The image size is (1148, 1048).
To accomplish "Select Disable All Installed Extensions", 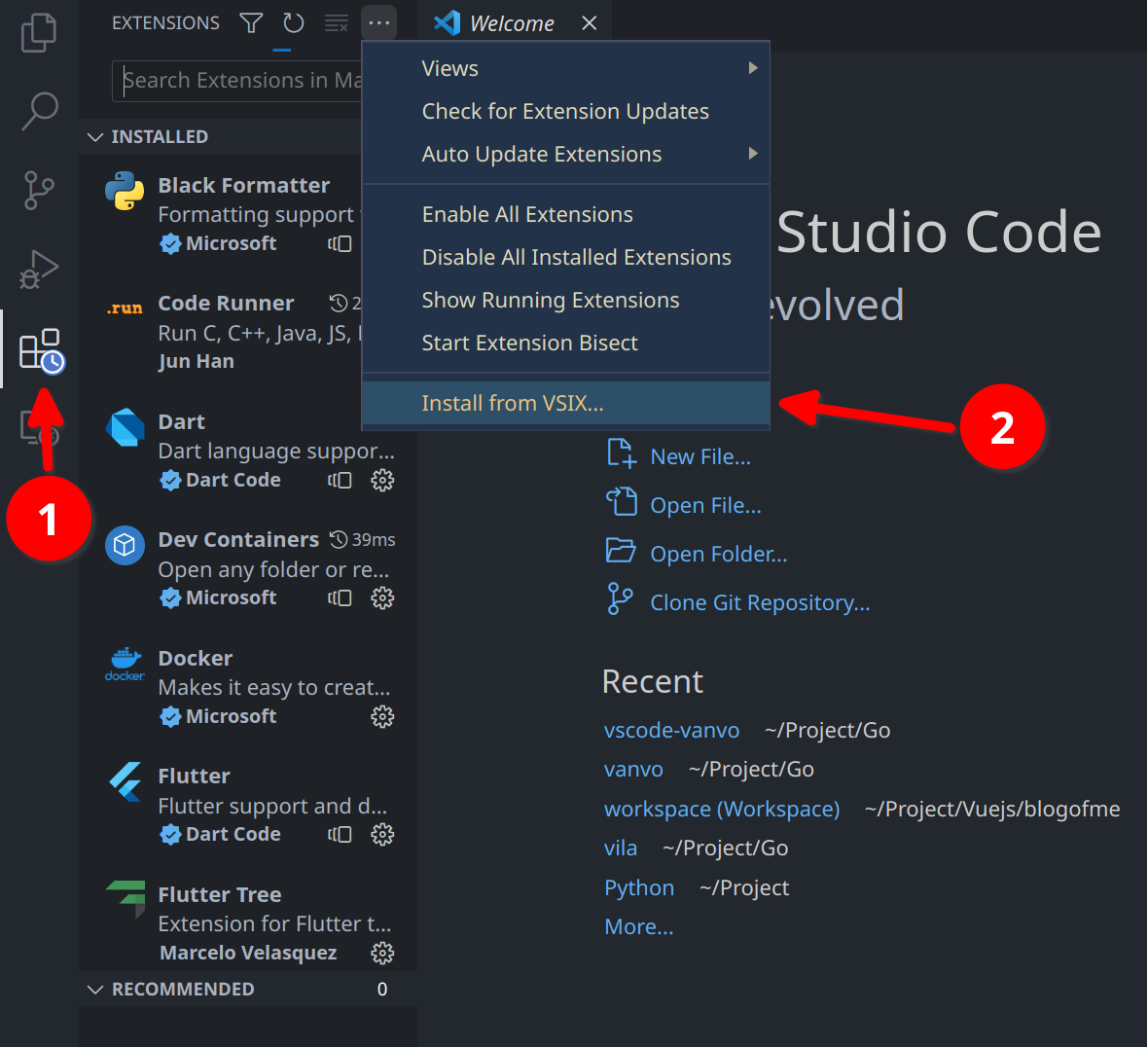I will [566, 257].
